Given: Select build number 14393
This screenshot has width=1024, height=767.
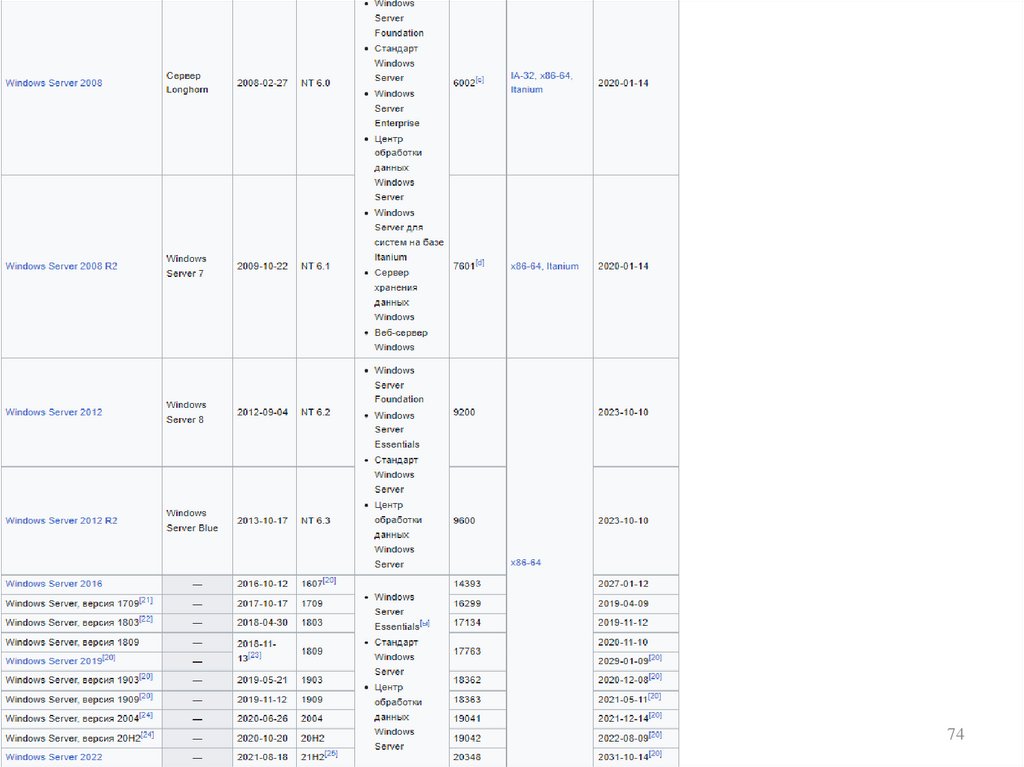Looking at the screenshot, I should pyautogui.click(x=467, y=584).
